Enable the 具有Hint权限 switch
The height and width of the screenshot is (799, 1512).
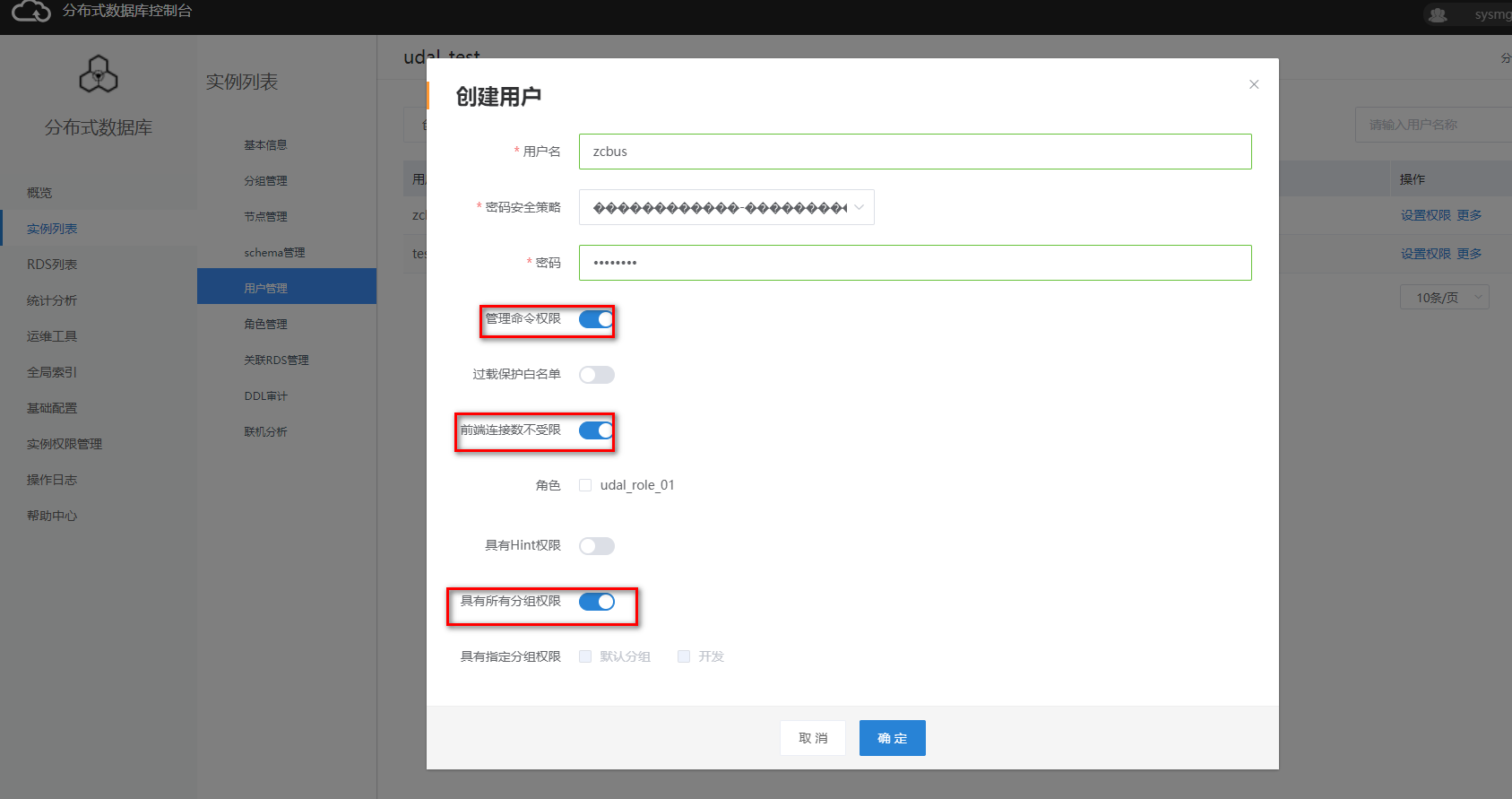[x=596, y=546]
